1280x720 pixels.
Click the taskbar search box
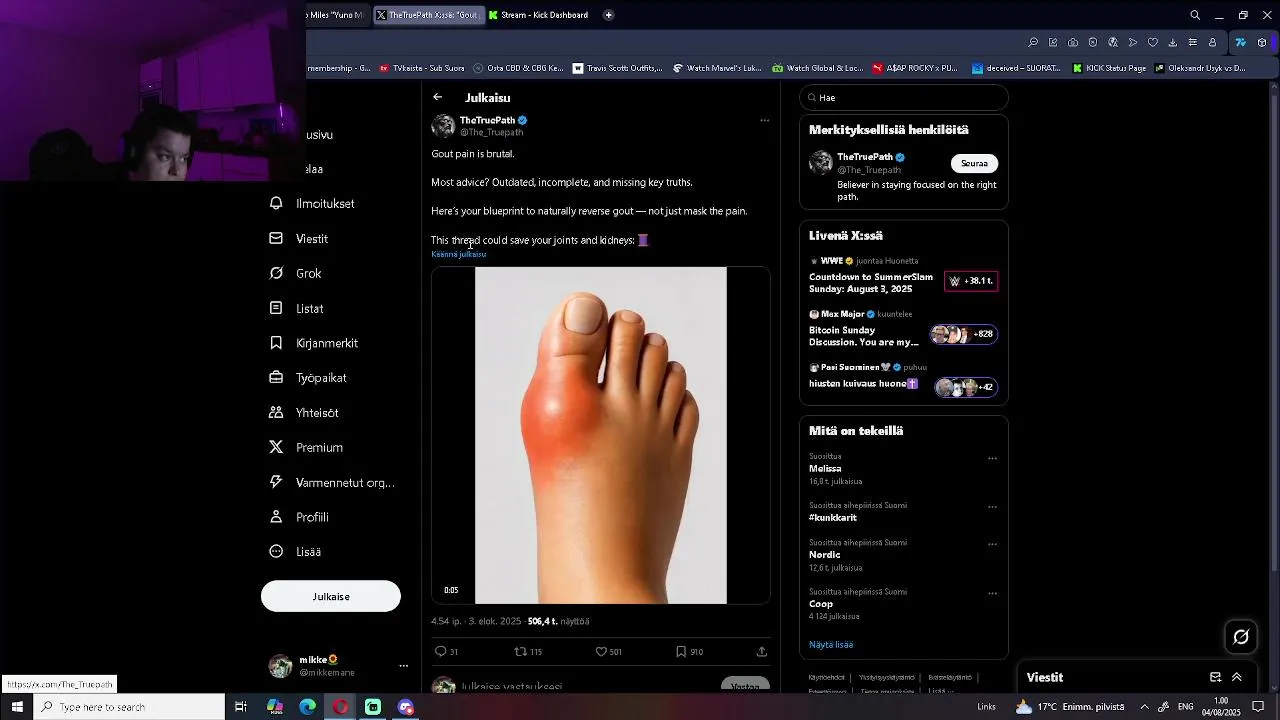click(x=129, y=707)
